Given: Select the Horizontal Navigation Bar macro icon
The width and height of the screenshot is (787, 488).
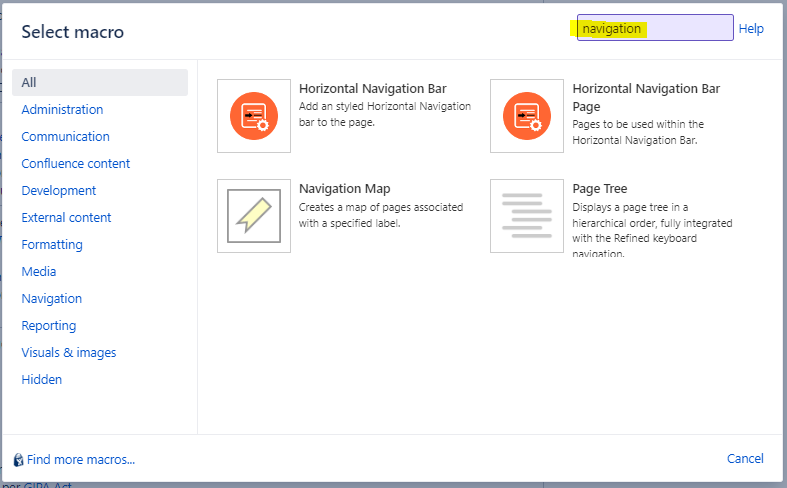Looking at the screenshot, I should [254, 116].
